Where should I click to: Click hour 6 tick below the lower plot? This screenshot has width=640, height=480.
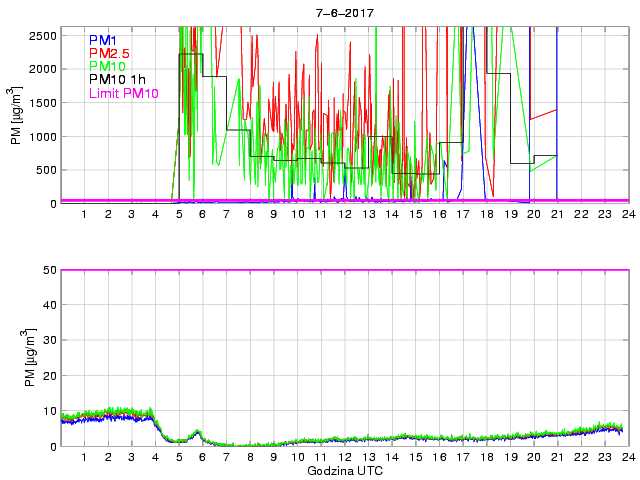point(202,457)
